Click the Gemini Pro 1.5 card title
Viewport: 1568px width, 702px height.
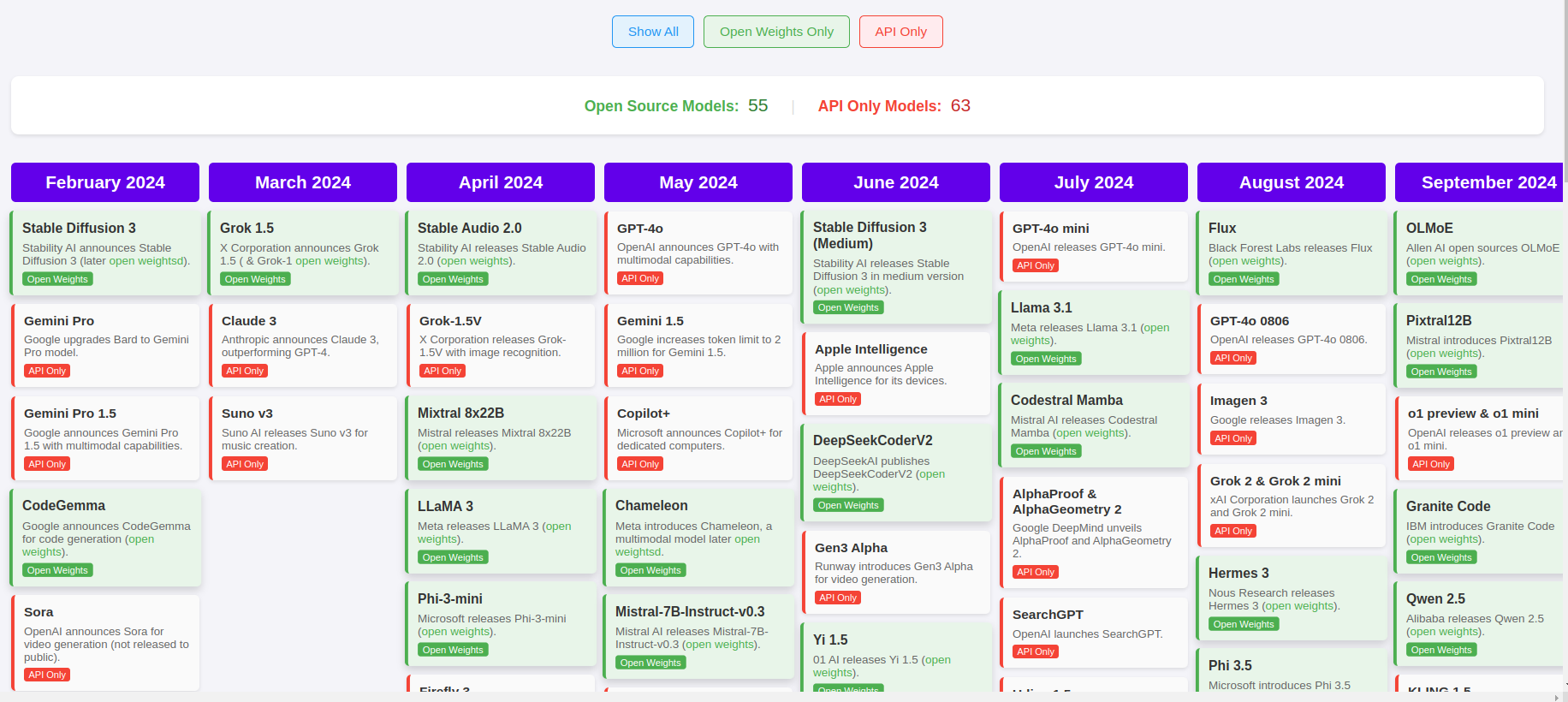pos(70,413)
